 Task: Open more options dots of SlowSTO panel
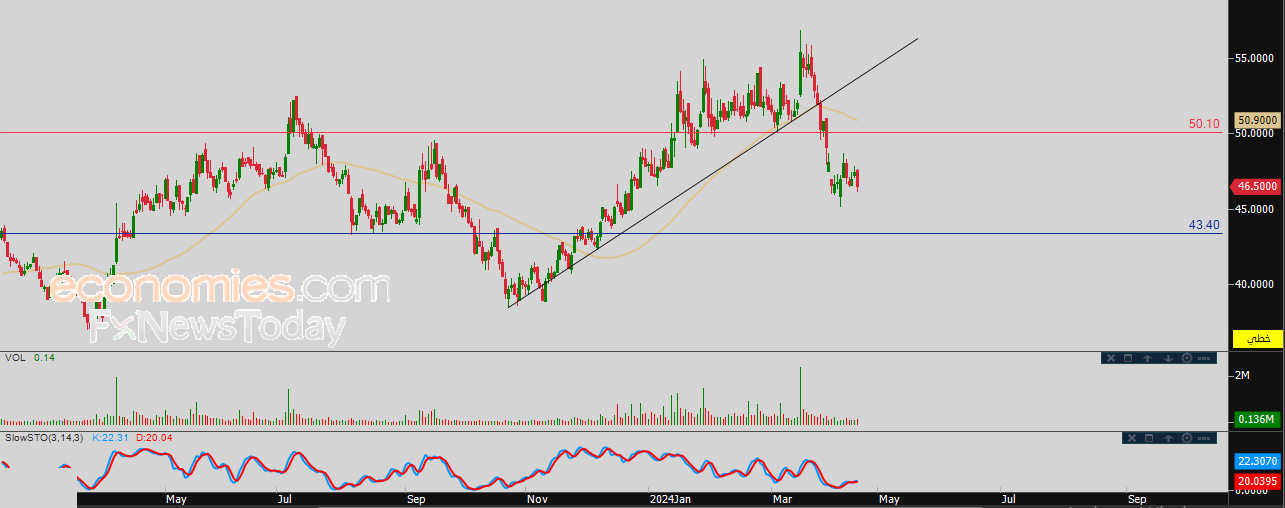(x=1204, y=438)
